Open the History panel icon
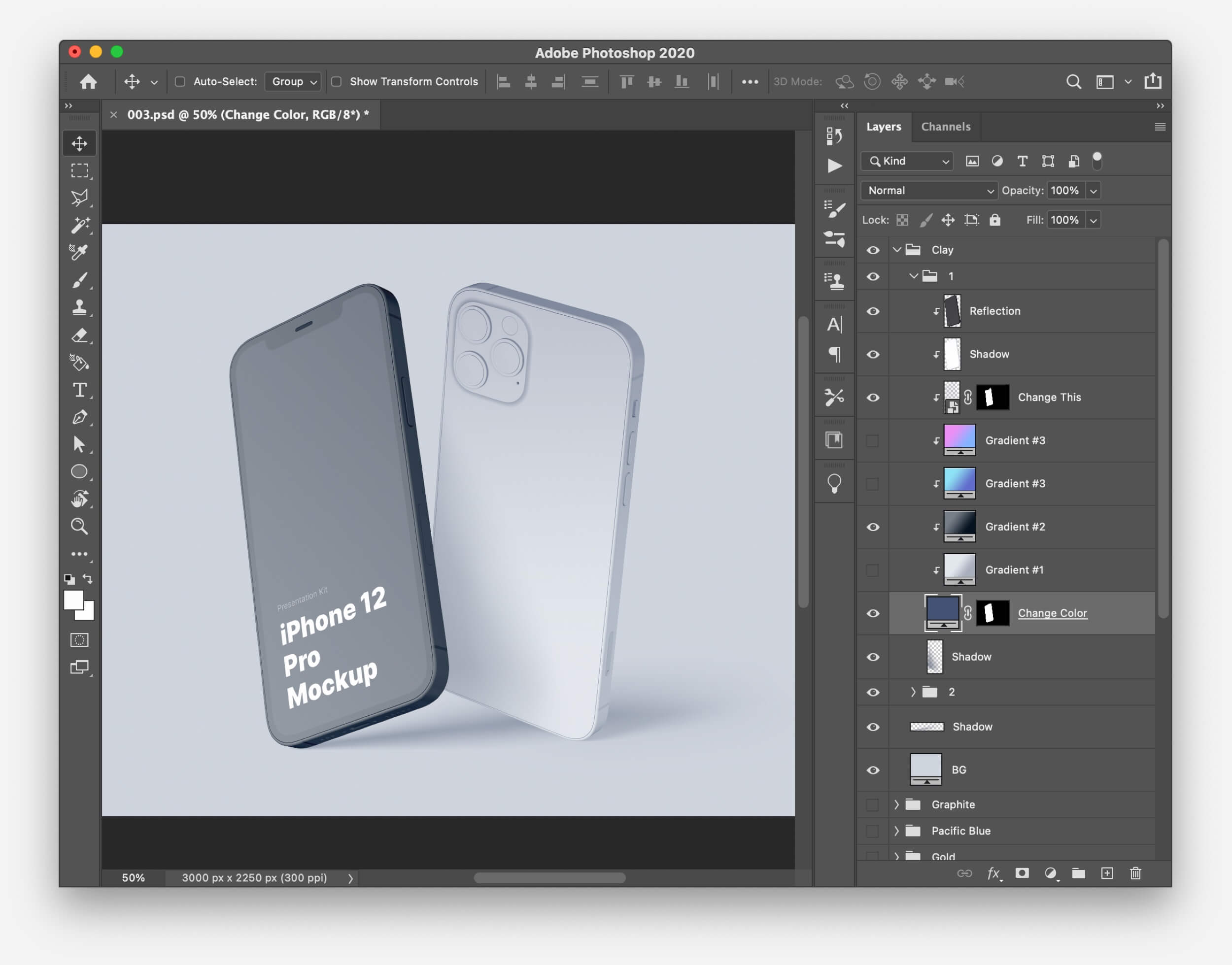 [834, 135]
